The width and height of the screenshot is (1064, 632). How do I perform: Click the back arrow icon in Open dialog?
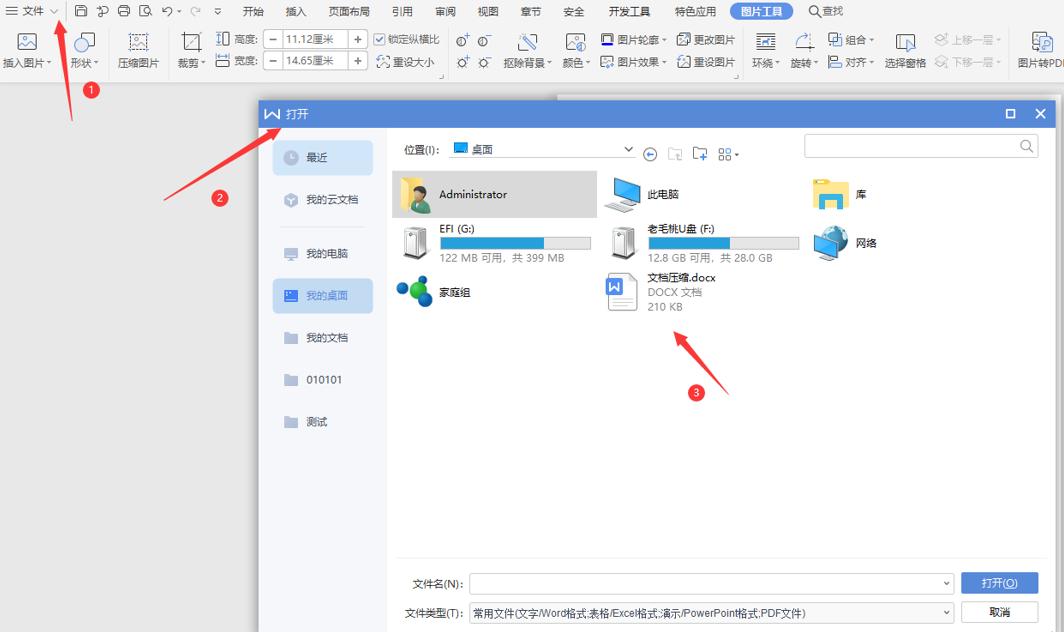coord(649,155)
